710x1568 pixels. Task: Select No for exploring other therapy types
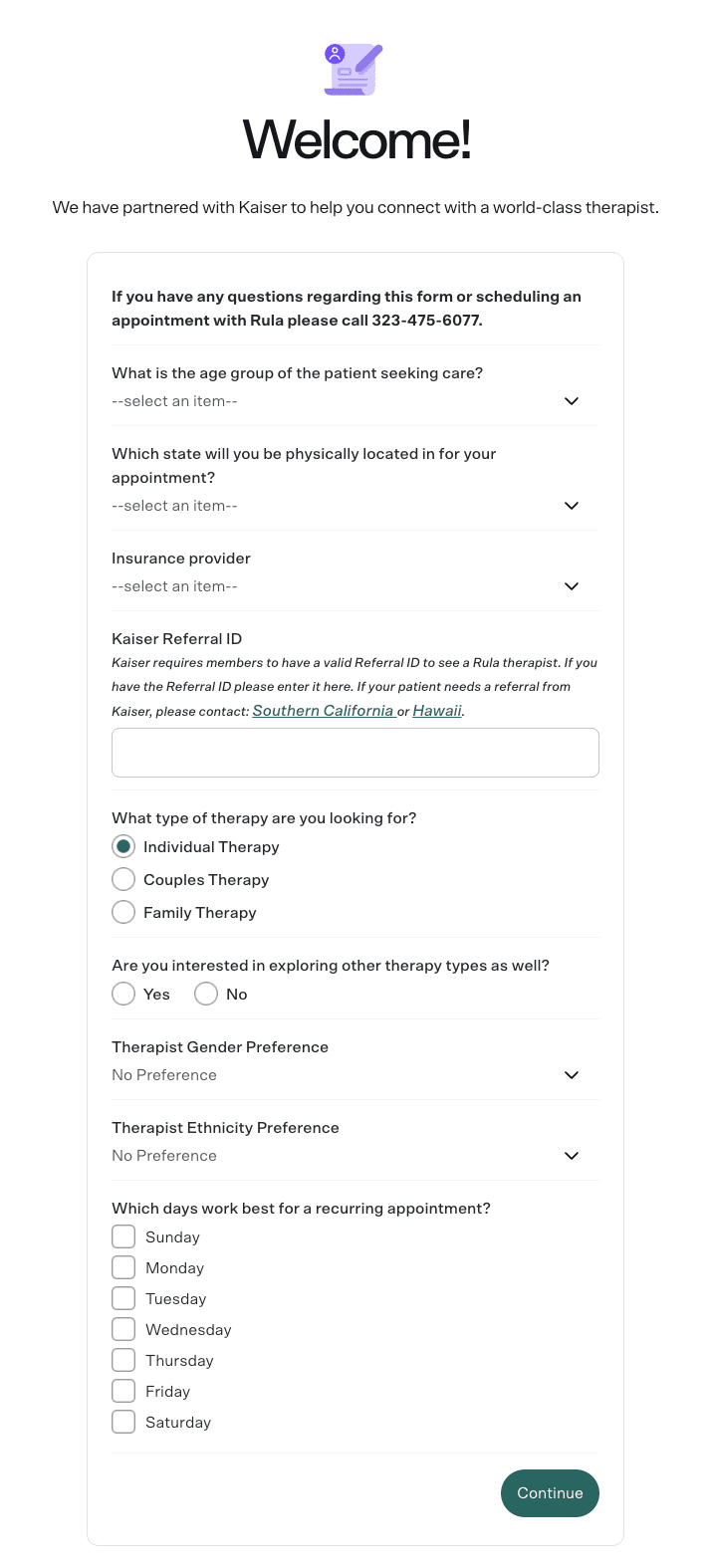[205, 993]
